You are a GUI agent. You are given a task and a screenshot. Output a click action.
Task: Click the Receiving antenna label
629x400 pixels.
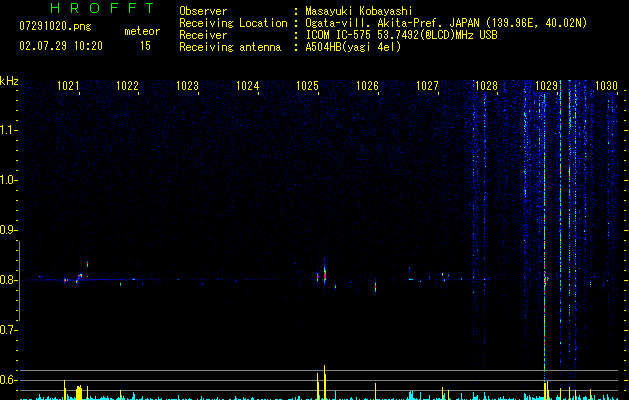[230, 47]
